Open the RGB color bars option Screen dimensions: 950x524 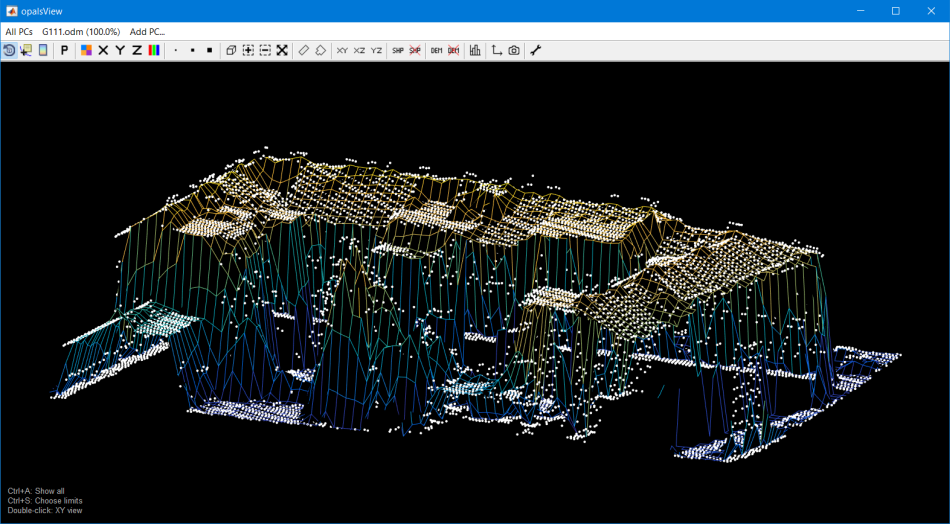154,50
